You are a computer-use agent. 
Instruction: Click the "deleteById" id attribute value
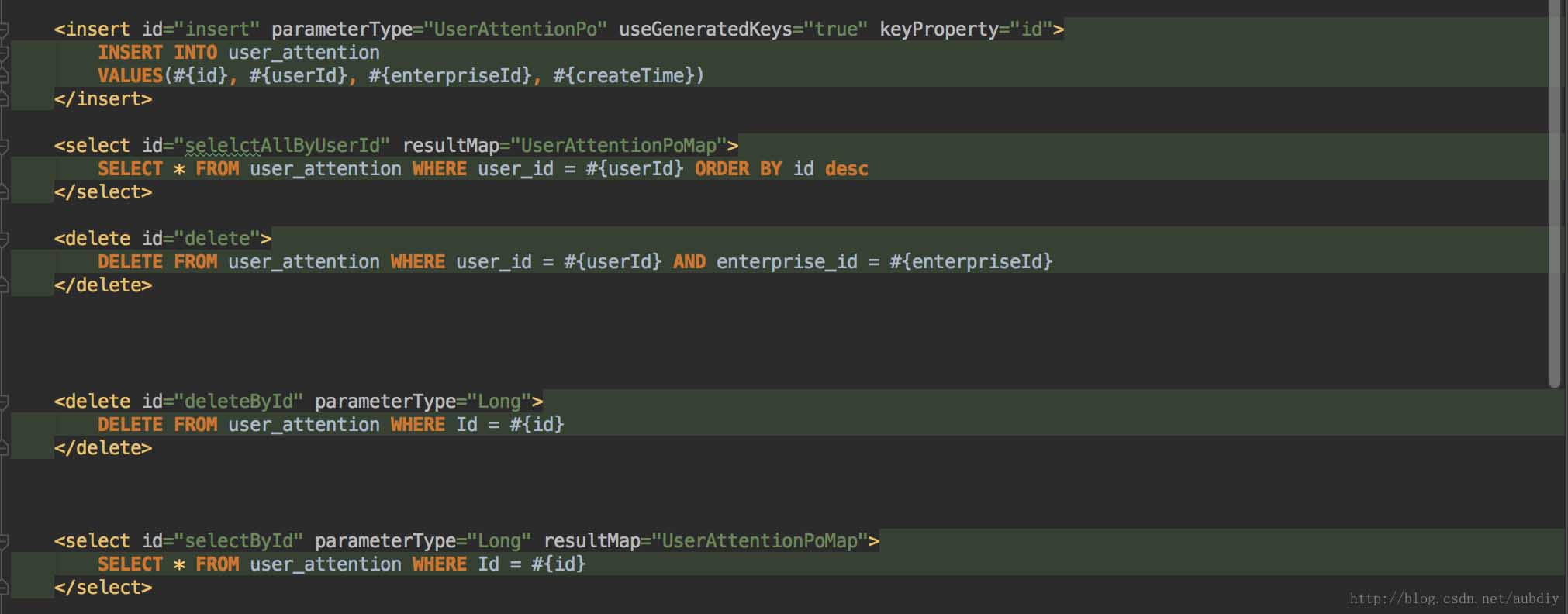pyautogui.click(x=238, y=402)
